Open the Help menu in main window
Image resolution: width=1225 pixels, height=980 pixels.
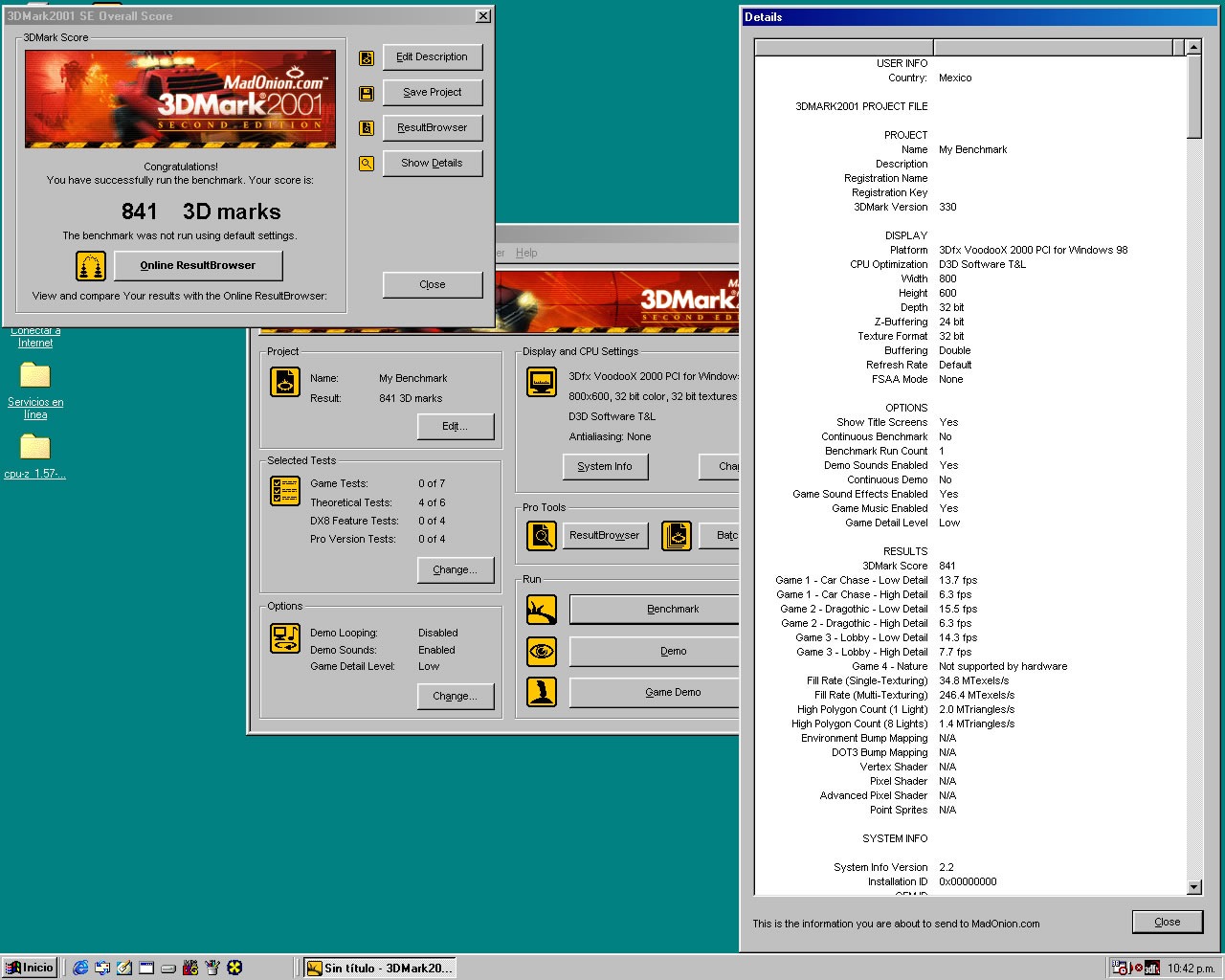coord(526,254)
